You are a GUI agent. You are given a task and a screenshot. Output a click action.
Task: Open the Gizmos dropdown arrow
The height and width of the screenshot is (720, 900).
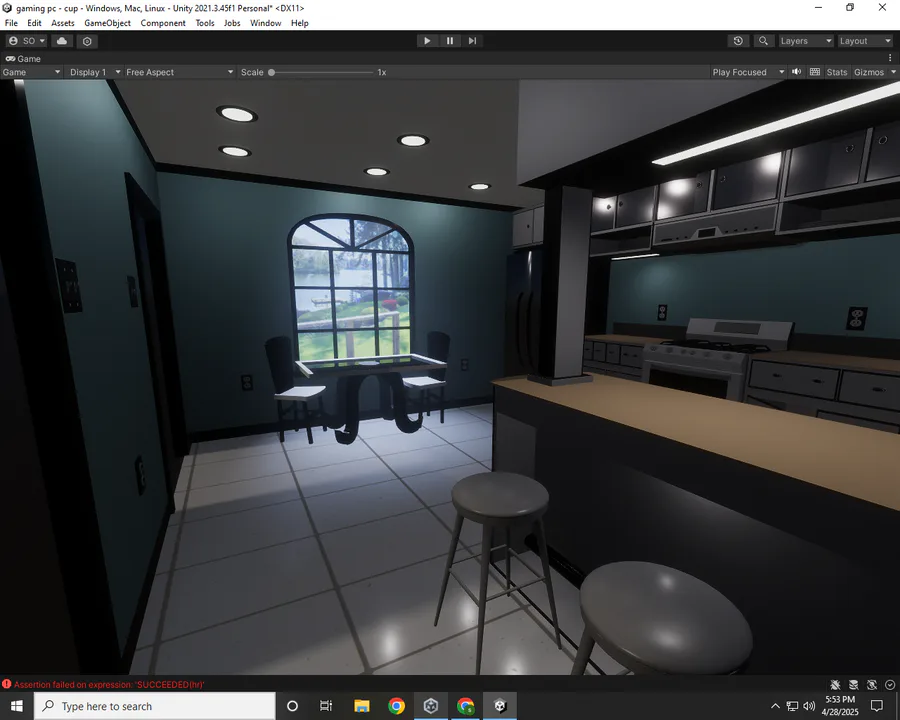pyautogui.click(x=893, y=72)
